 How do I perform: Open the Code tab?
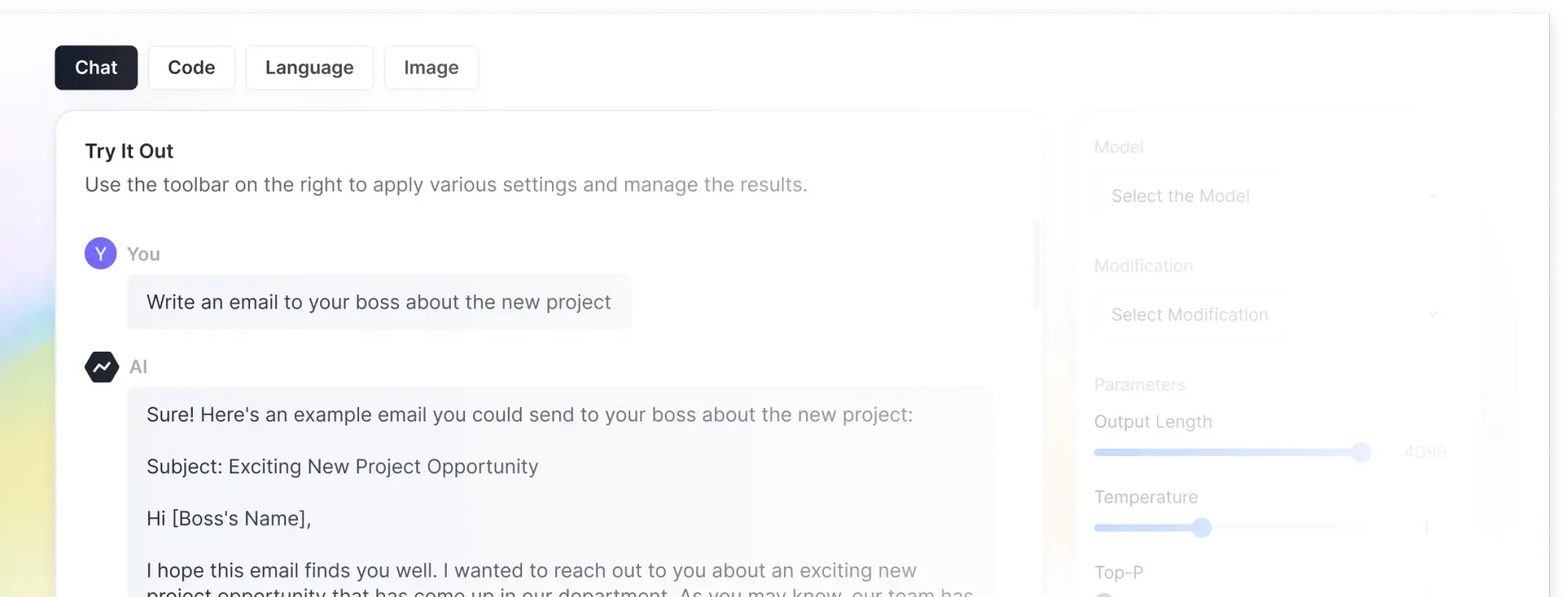click(191, 67)
